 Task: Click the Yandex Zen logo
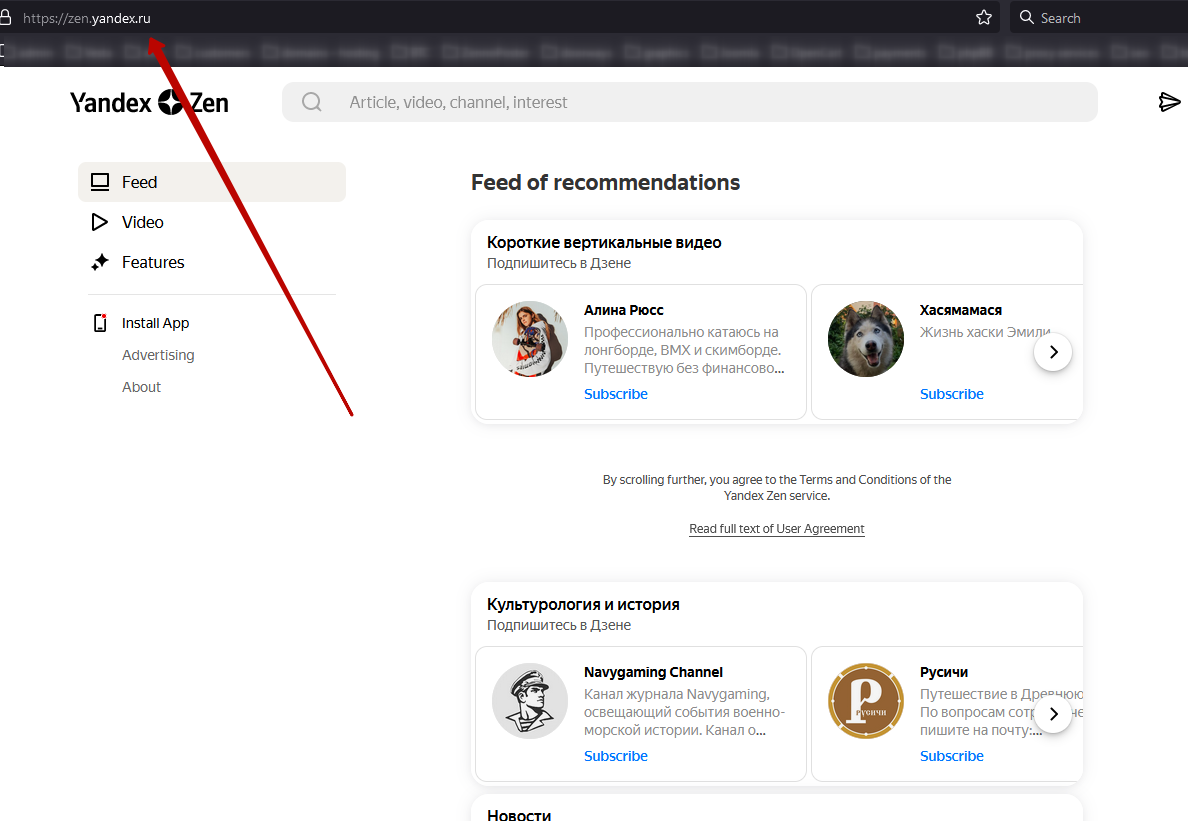(149, 102)
